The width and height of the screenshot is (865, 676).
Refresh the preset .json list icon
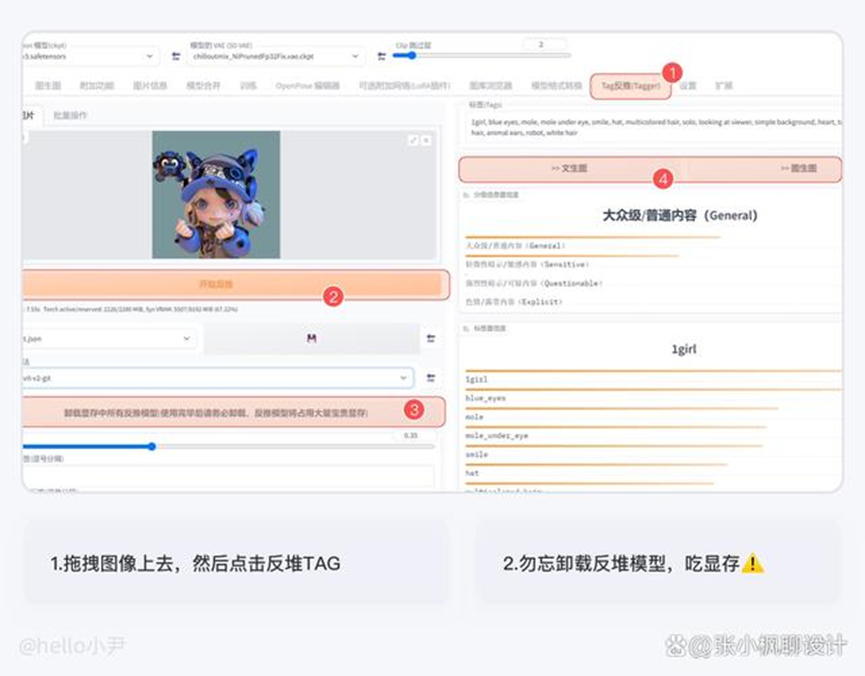(x=431, y=339)
